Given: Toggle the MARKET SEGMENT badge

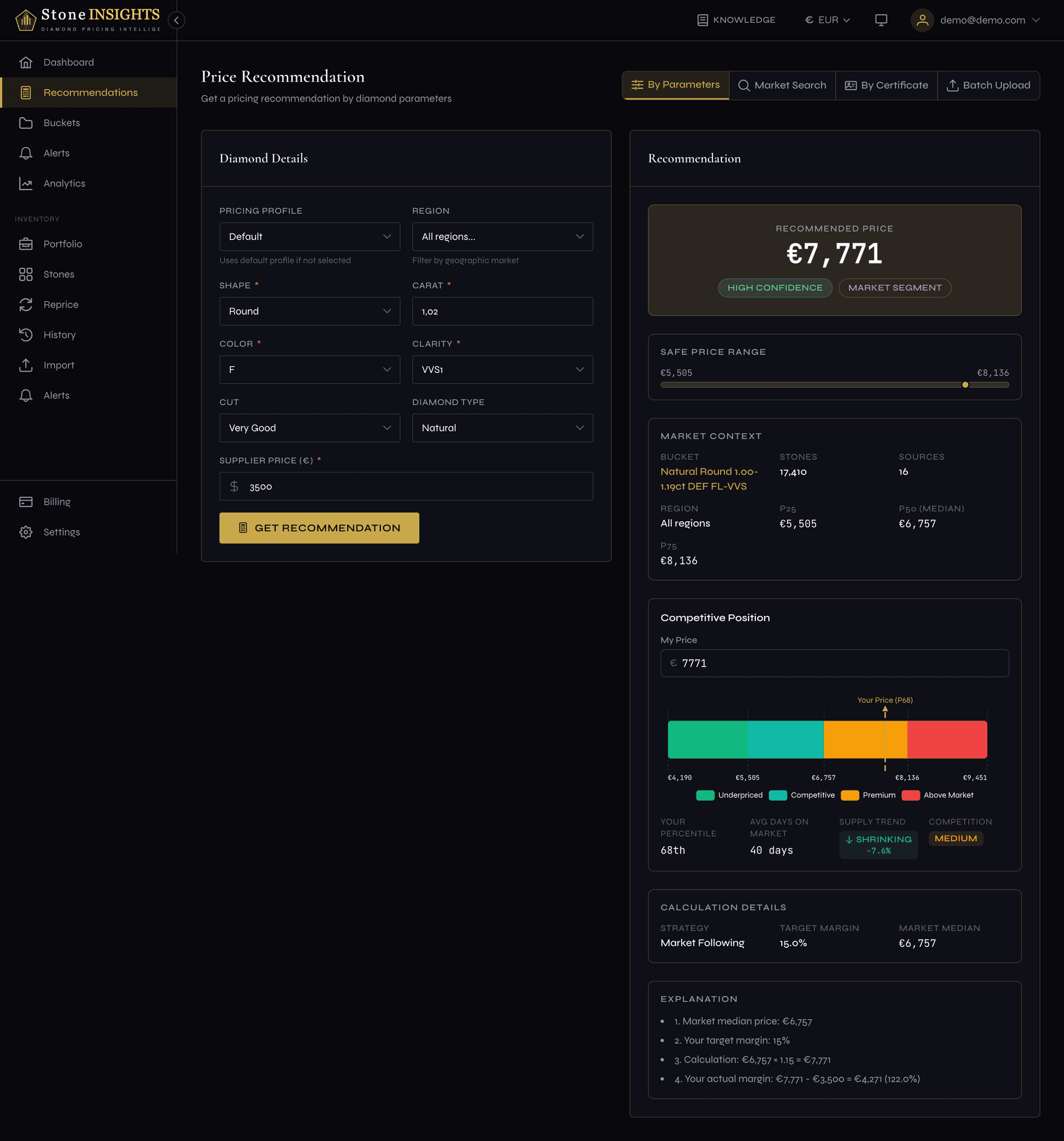Looking at the screenshot, I should pos(895,288).
